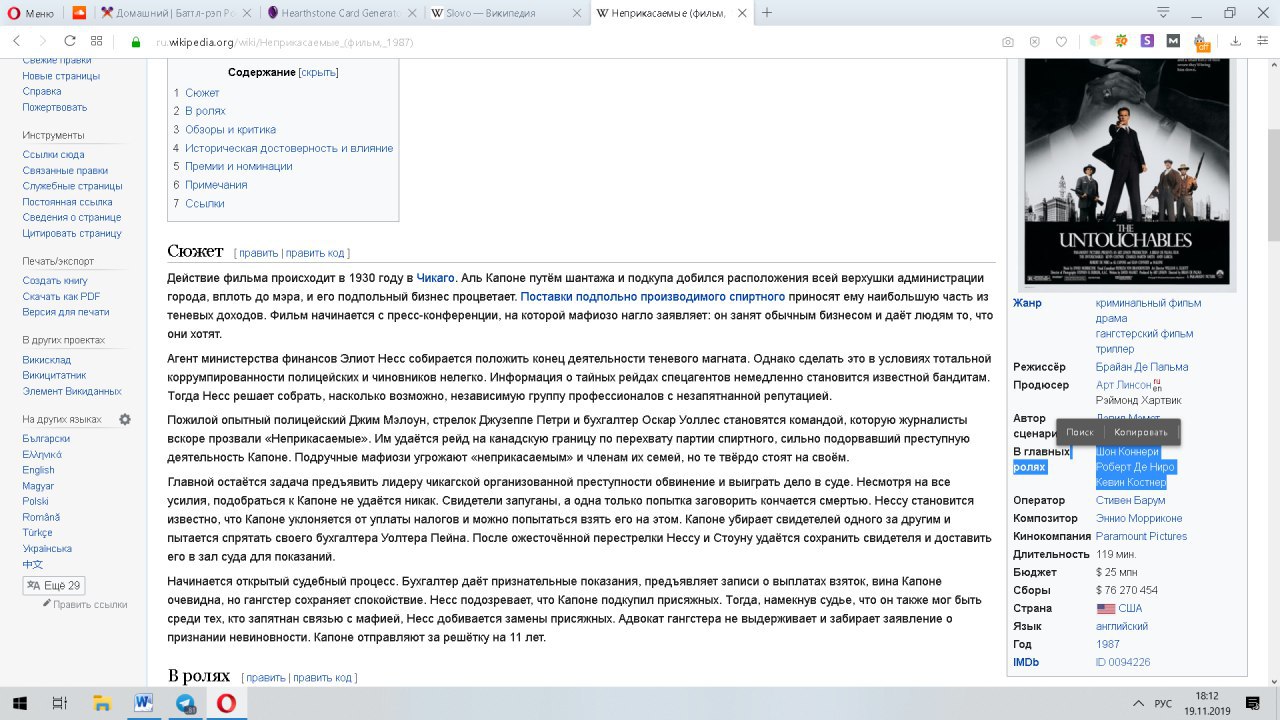
Task: Open IMDb ID 0094226 link
Action: (1123, 662)
